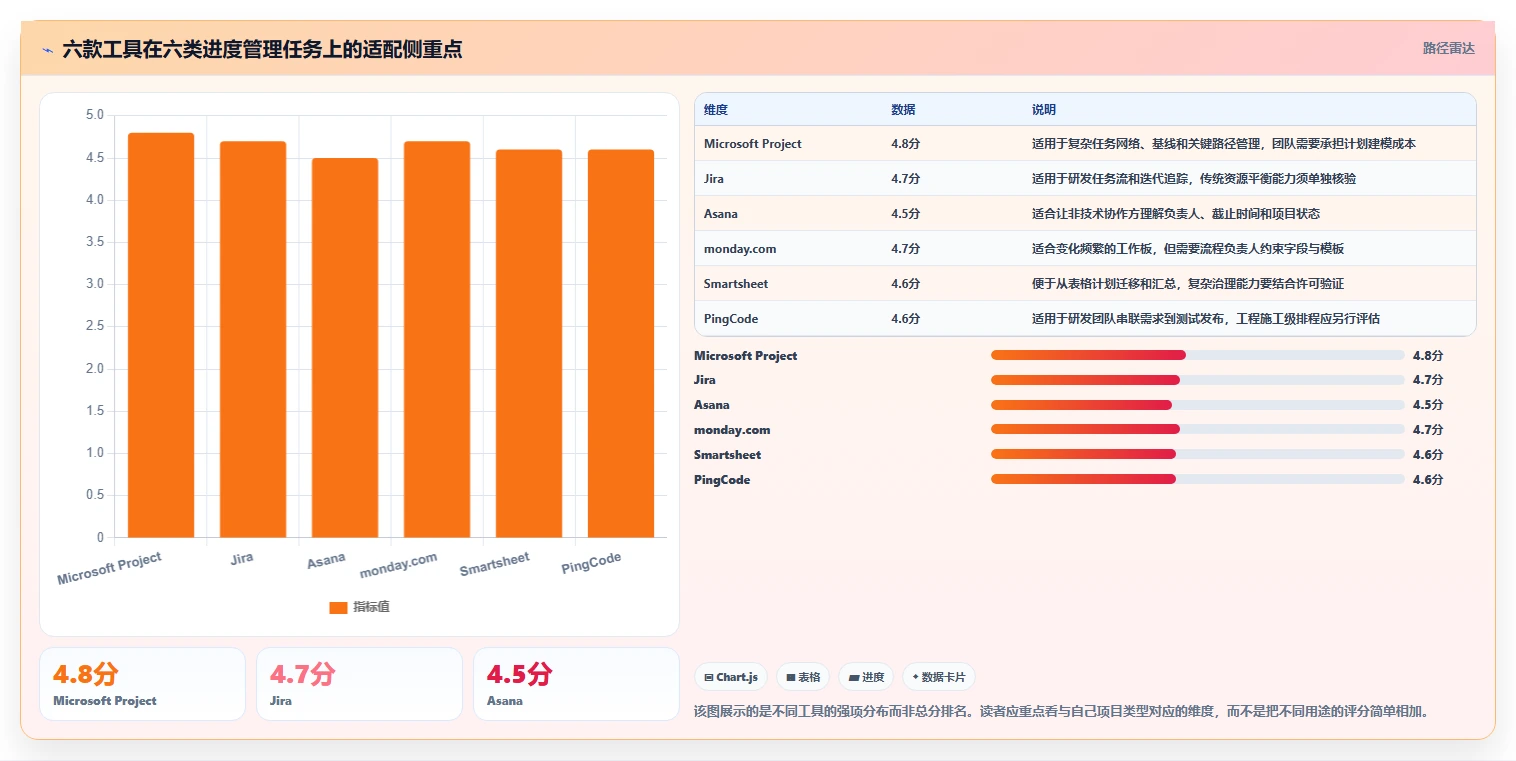Click the Smartsheet bar in the chart
Image resolution: width=1516 pixels, height=761 pixels.
(x=529, y=343)
